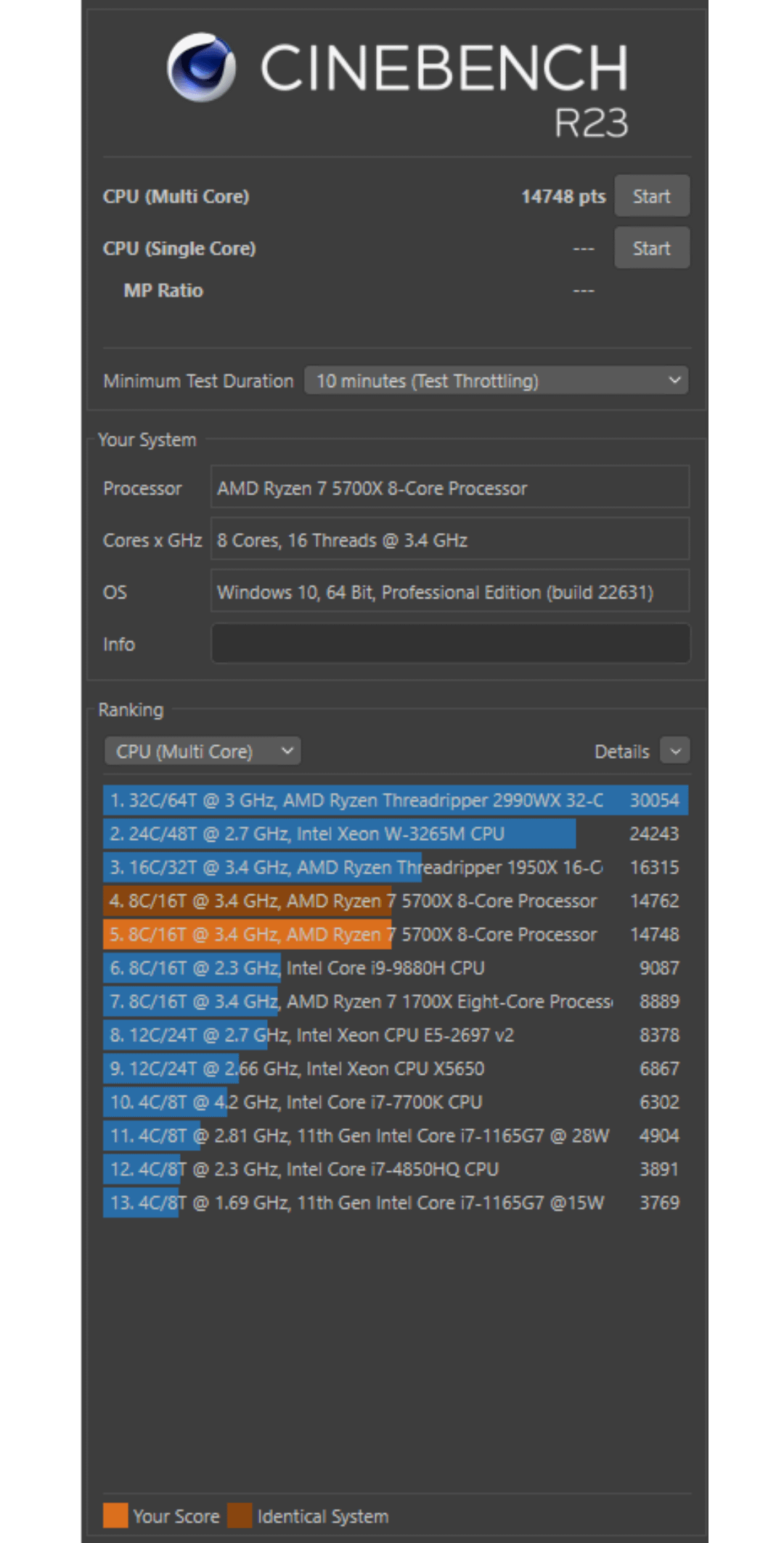
Task: Select the Intel Core i9-9880H ranking row
Action: point(396,968)
